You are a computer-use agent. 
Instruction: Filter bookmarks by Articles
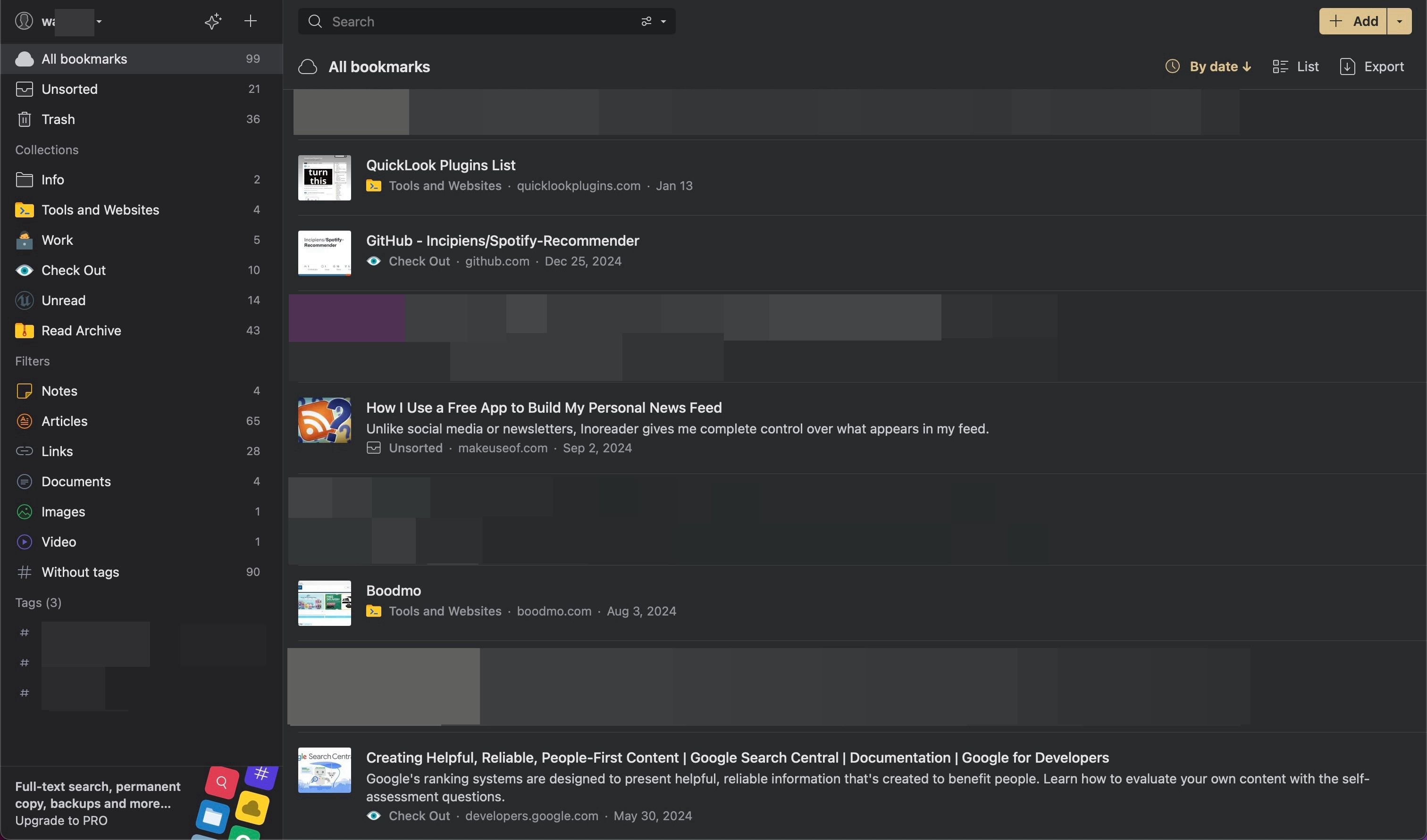click(x=64, y=421)
